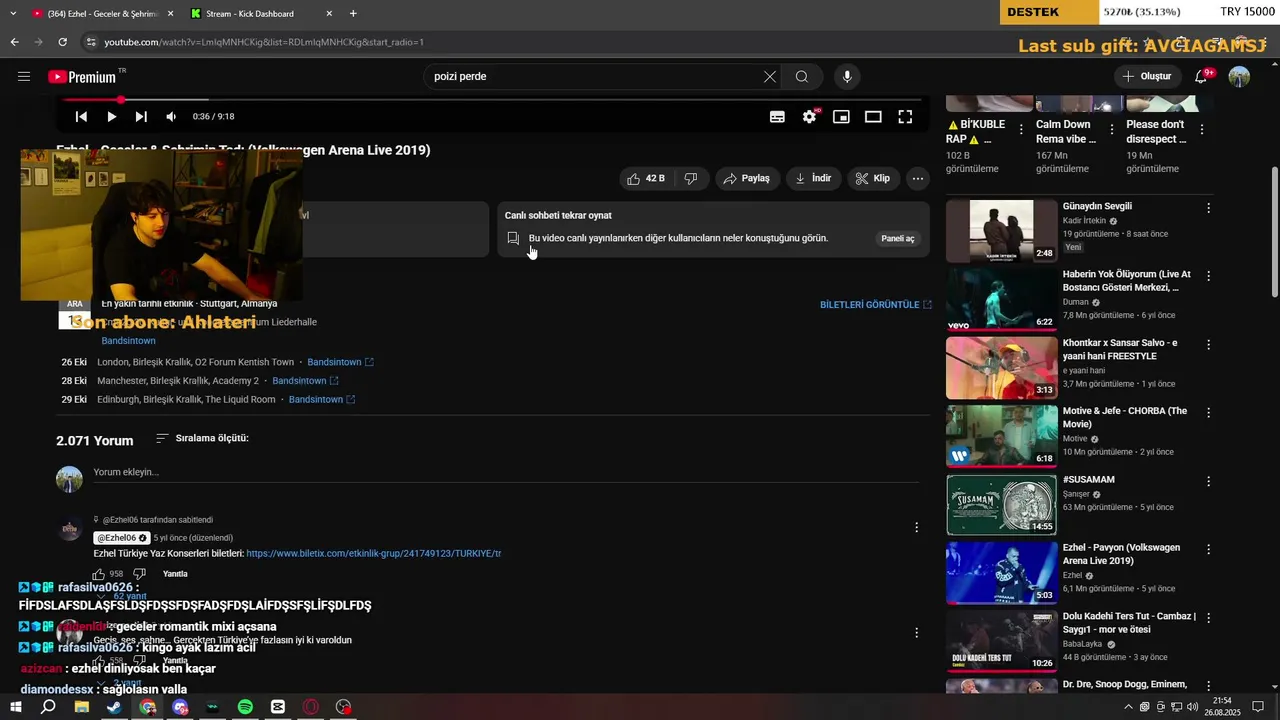Open the account avatar menu

click(x=1239, y=77)
